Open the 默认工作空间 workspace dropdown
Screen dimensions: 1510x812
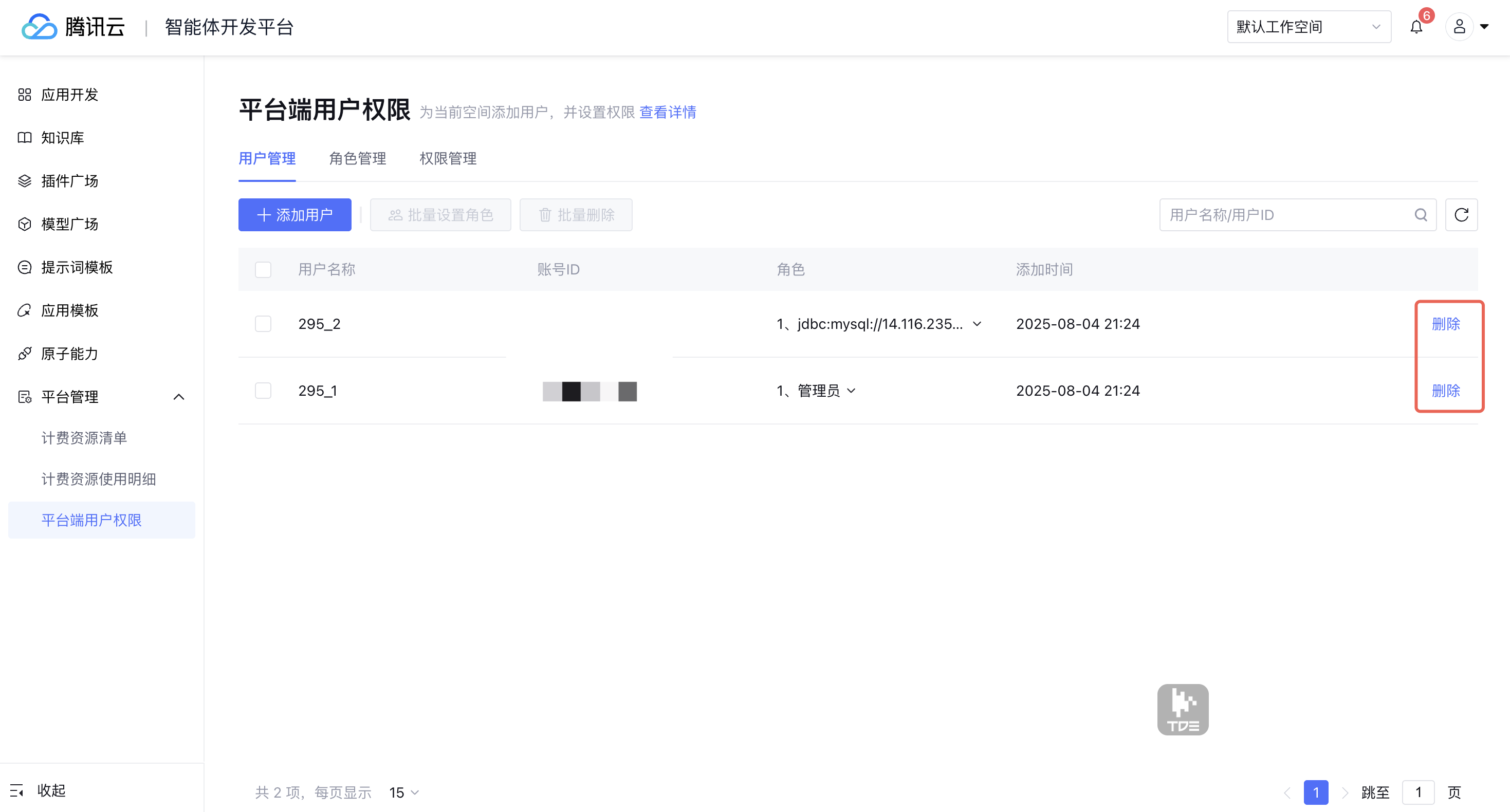coord(1309,27)
